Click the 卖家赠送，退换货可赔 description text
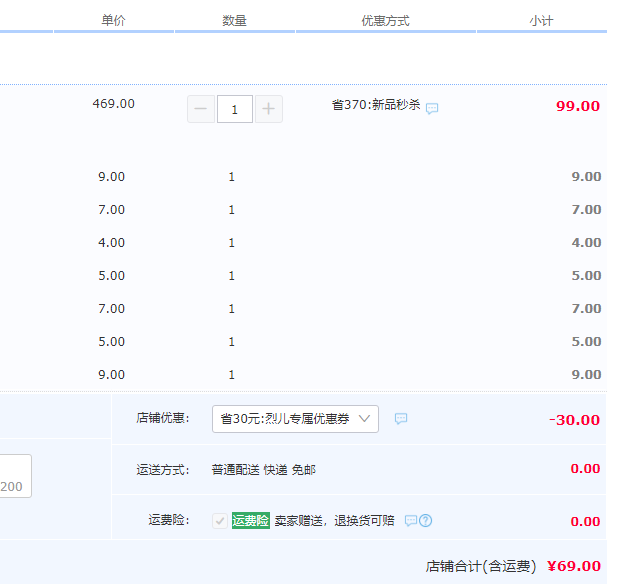642x584 pixels. [x=334, y=521]
